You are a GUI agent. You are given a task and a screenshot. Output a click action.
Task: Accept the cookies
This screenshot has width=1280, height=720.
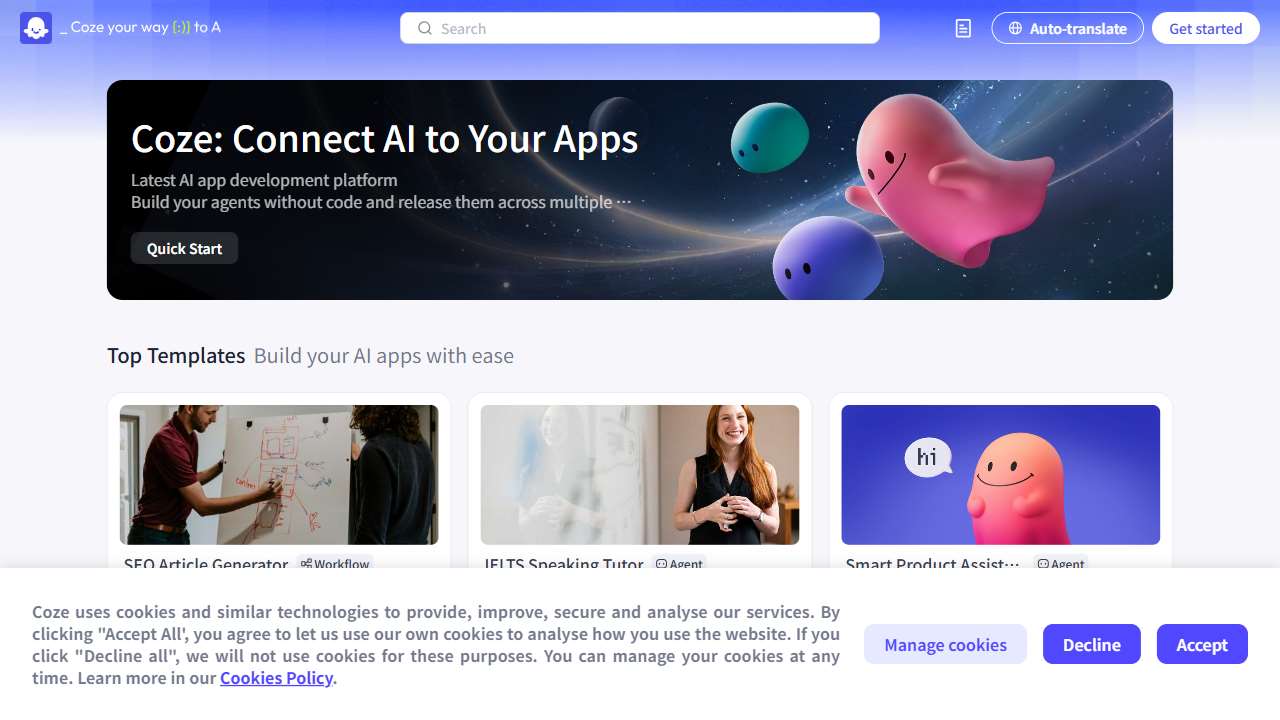[x=1202, y=644]
